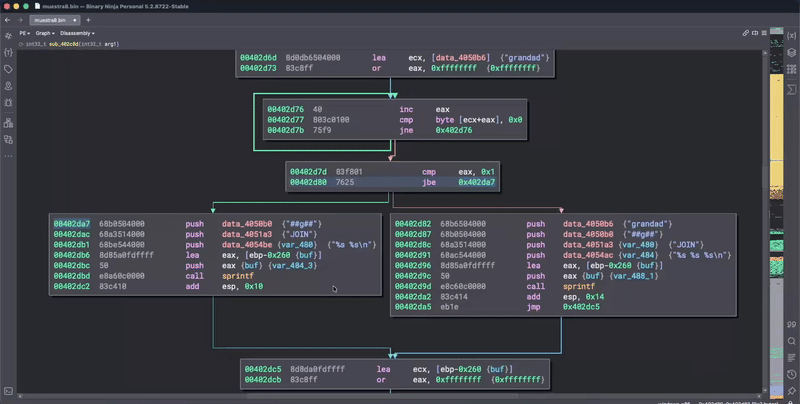
Task: Open the Graph view type dropdown
Action: (x=43, y=33)
